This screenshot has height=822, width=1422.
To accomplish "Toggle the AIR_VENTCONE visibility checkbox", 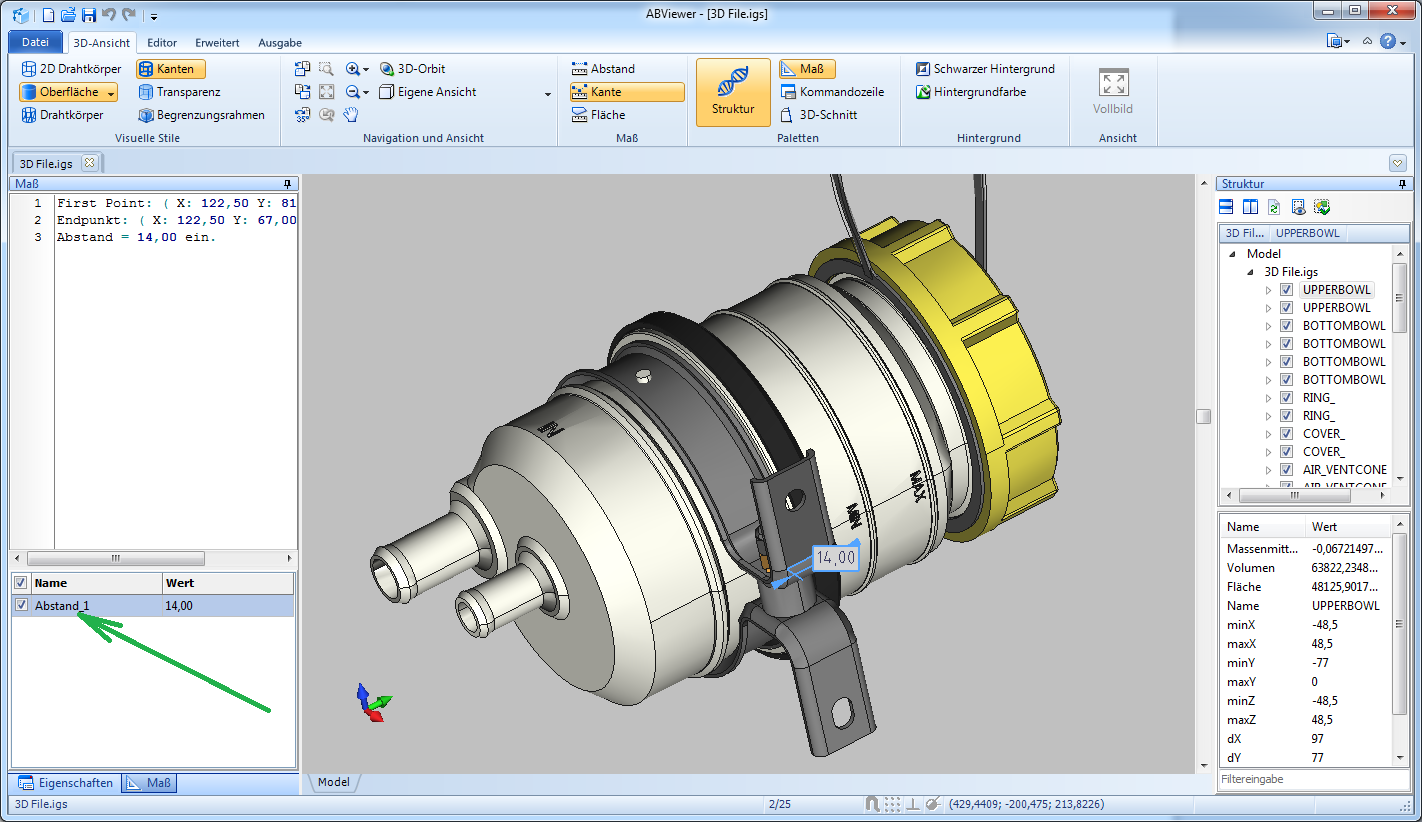I will point(1287,470).
